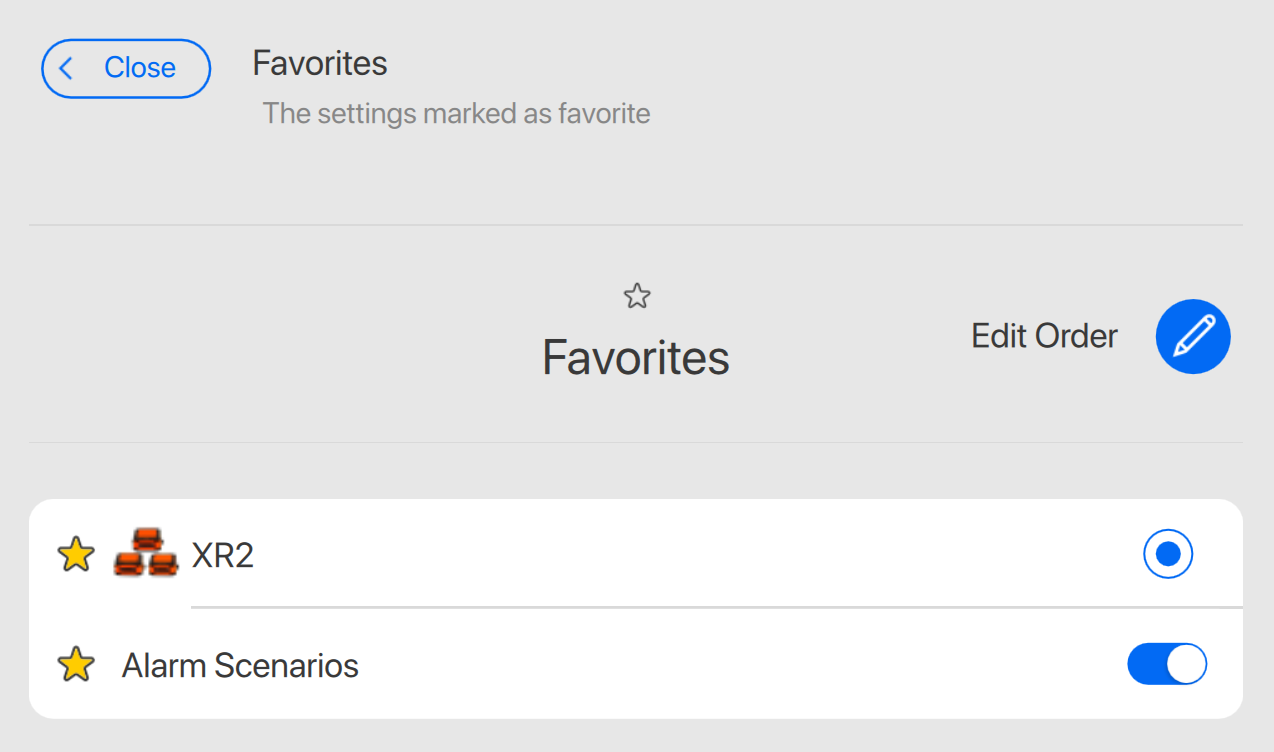Click the subtitle about settings marked favorite

[x=456, y=114]
